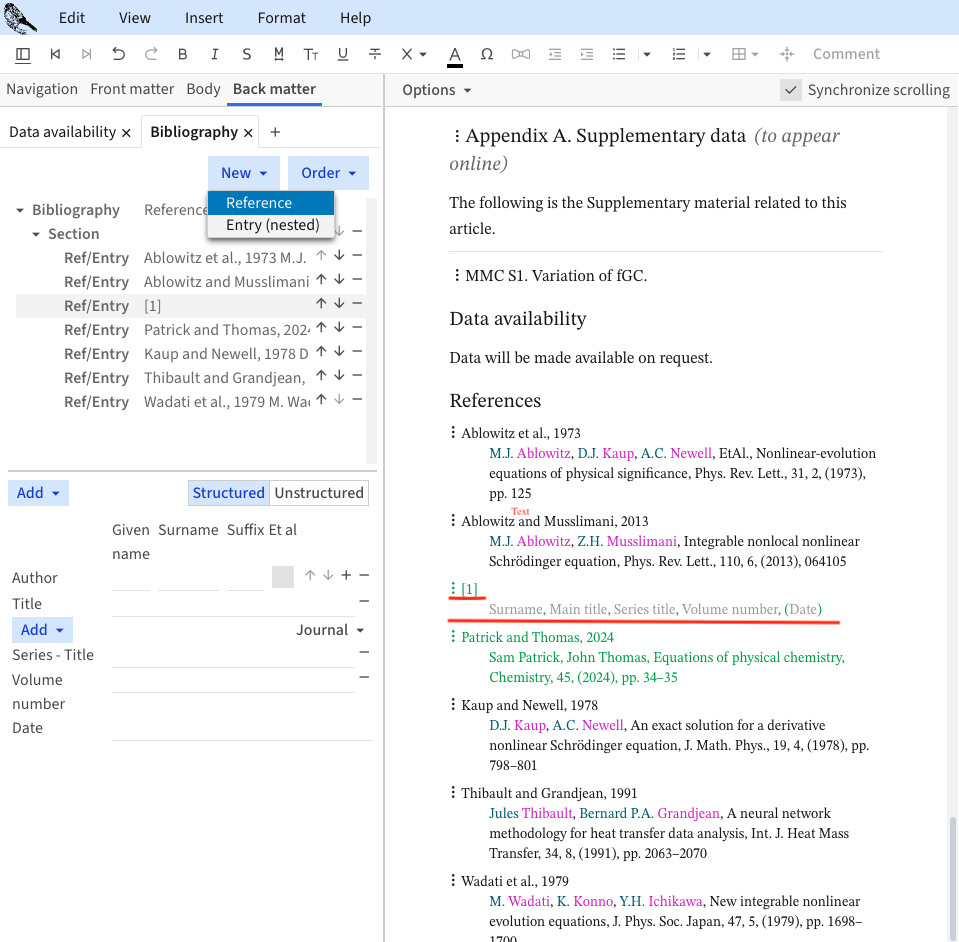Open the Order dropdown button
Image resolution: width=959 pixels, height=942 pixels.
tap(328, 173)
